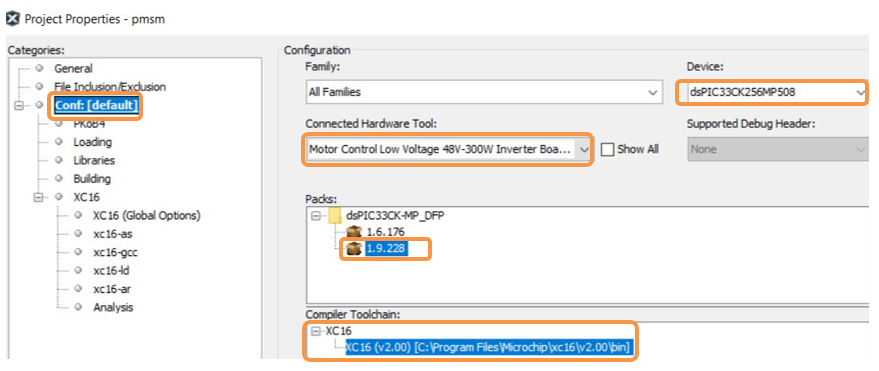Open File Inclusion/Exclusion category
This screenshot has height=371, width=879.
[x=110, y=87]
